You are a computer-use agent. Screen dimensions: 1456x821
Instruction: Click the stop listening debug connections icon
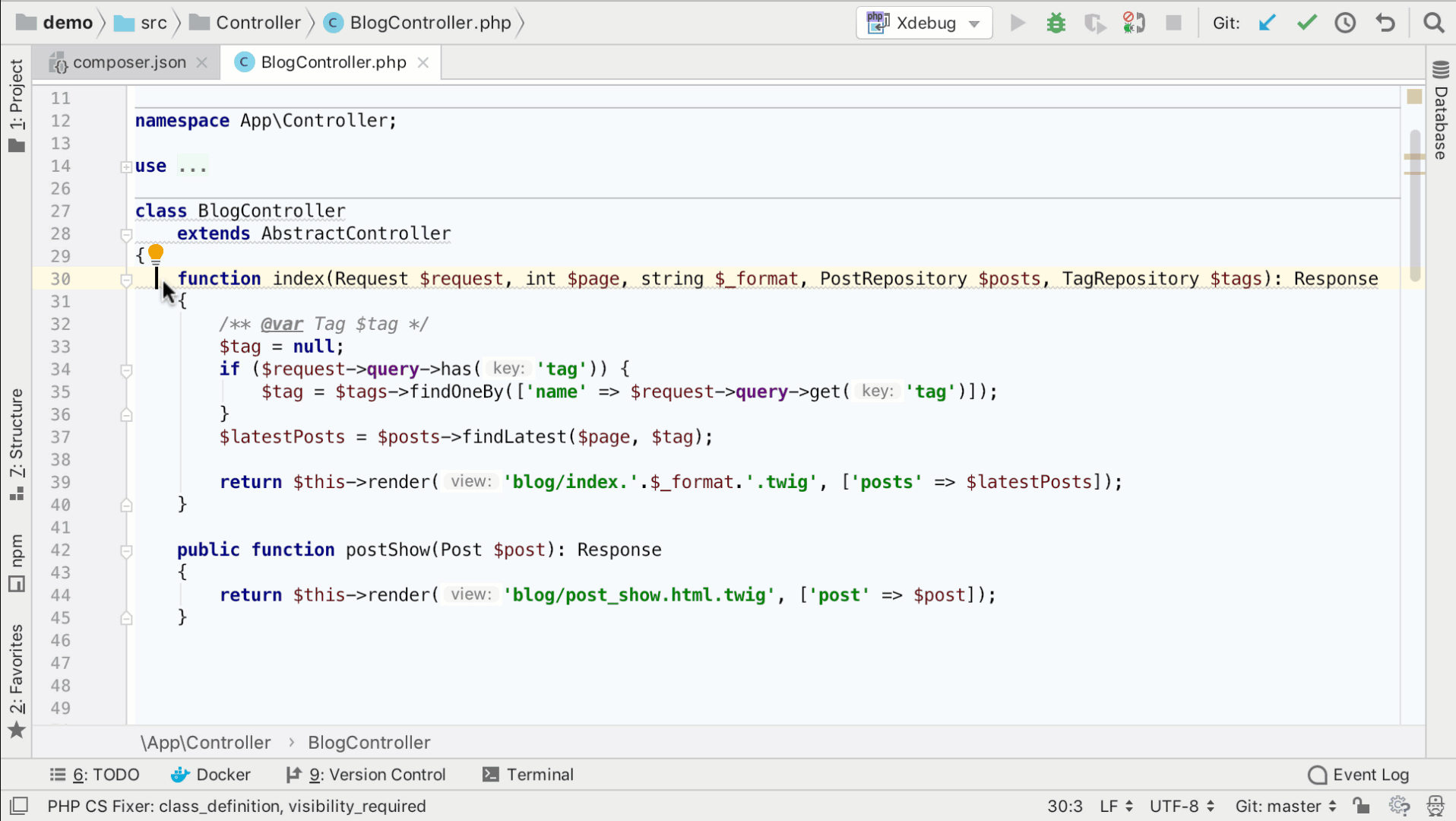point(1134,23)
